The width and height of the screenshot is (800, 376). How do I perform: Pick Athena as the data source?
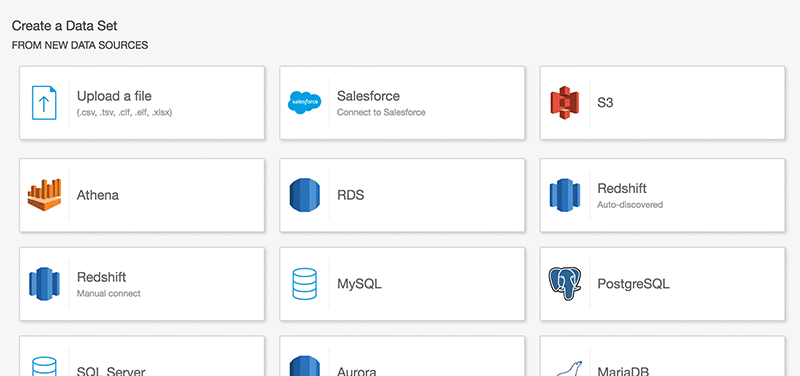click(142, 195)
